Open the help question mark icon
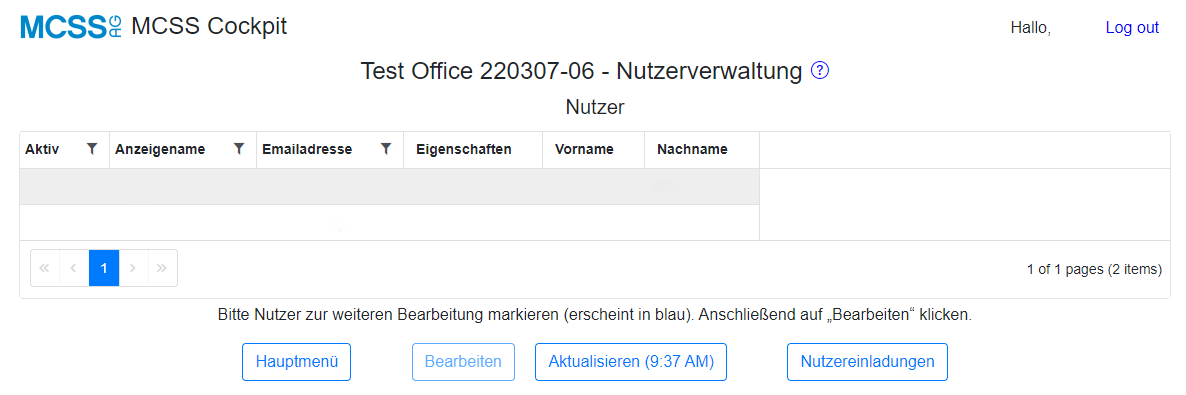 [x=820, y=71]
